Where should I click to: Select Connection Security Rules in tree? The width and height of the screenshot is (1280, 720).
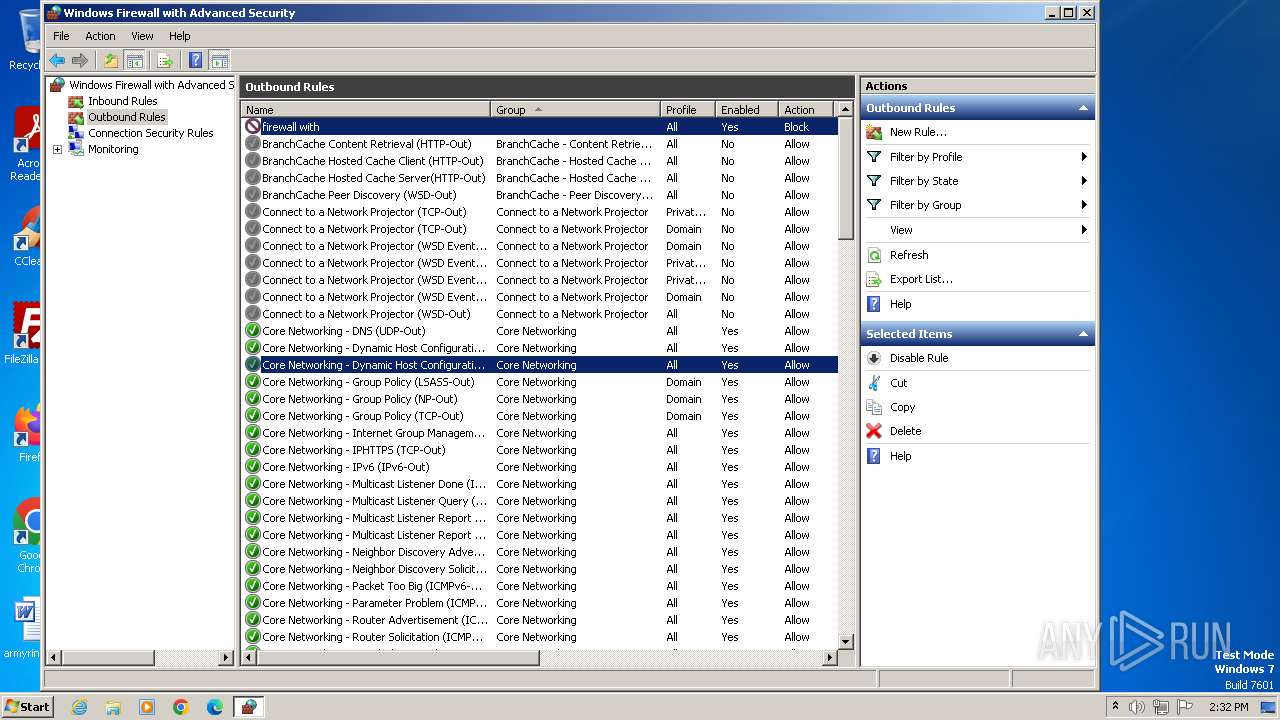click(151, 133)
